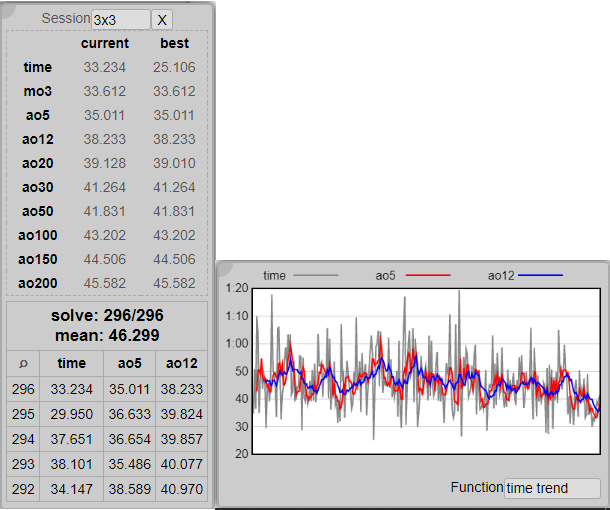
Task: Click the gray 'time' legend line in chart
Action: click(x=316, y=275)
